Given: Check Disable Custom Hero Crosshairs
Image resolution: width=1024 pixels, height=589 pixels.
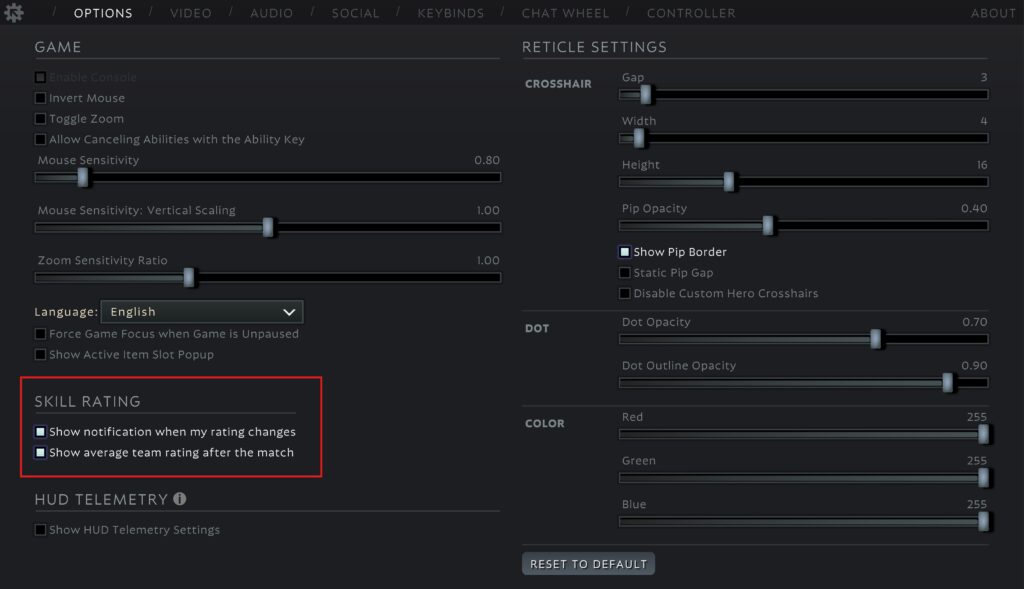Looking at the screenshot, I should point(625,294).
